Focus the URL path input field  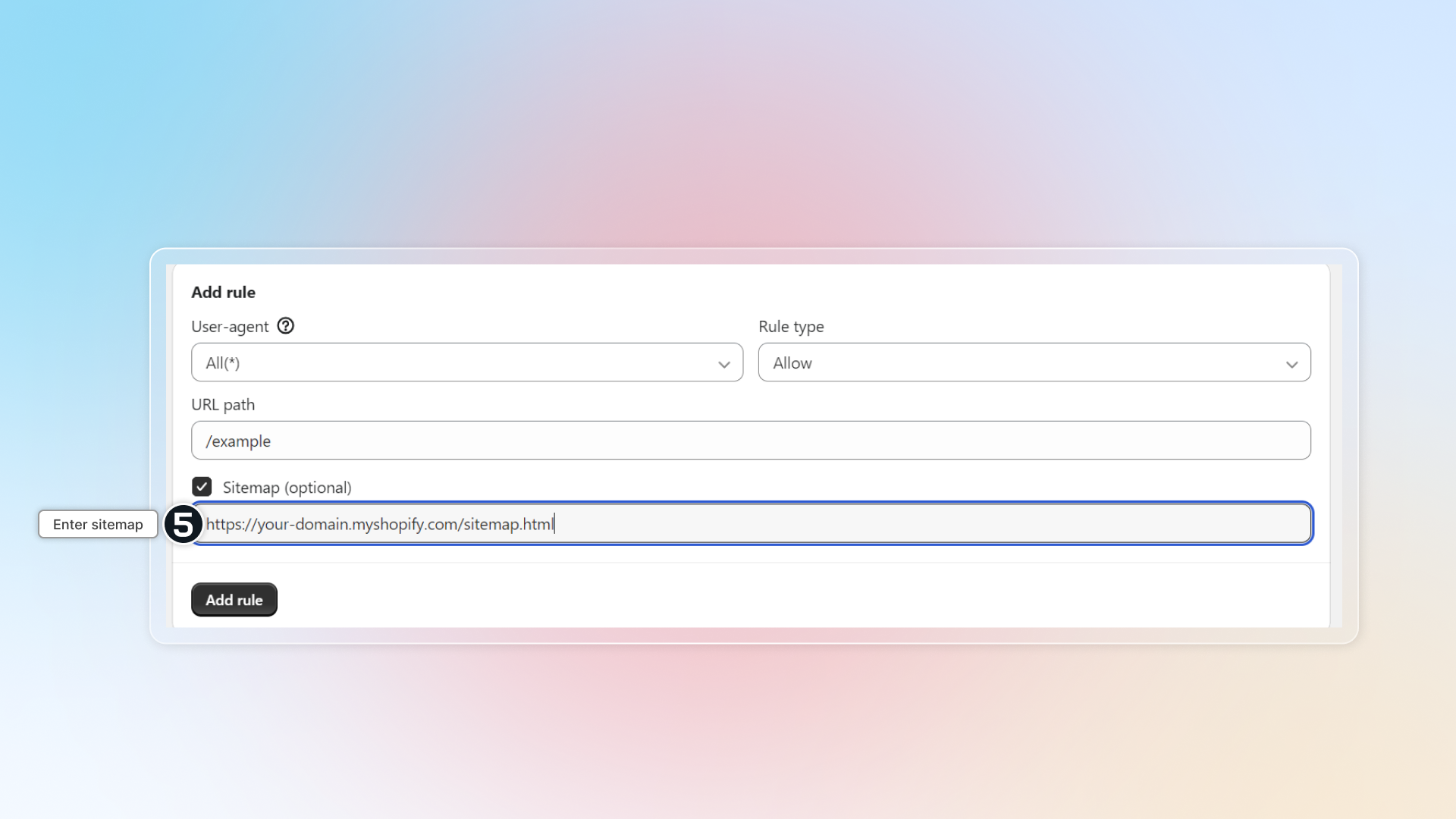coord(751,441)
